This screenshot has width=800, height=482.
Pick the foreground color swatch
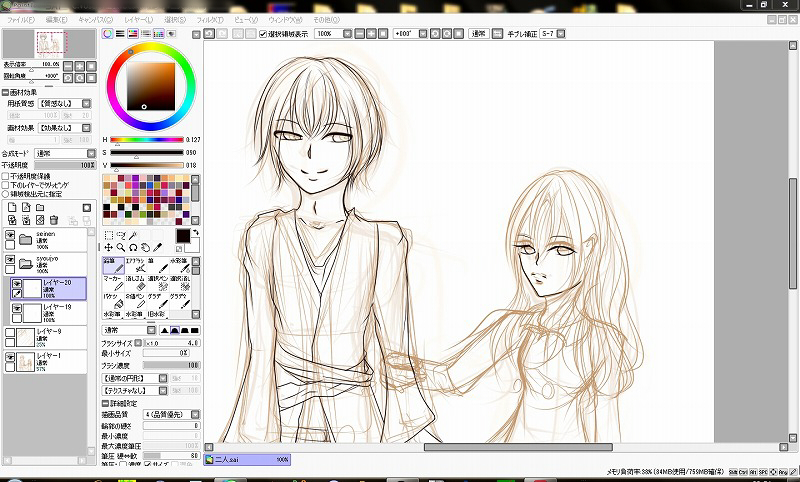click(x=183, y=236)
